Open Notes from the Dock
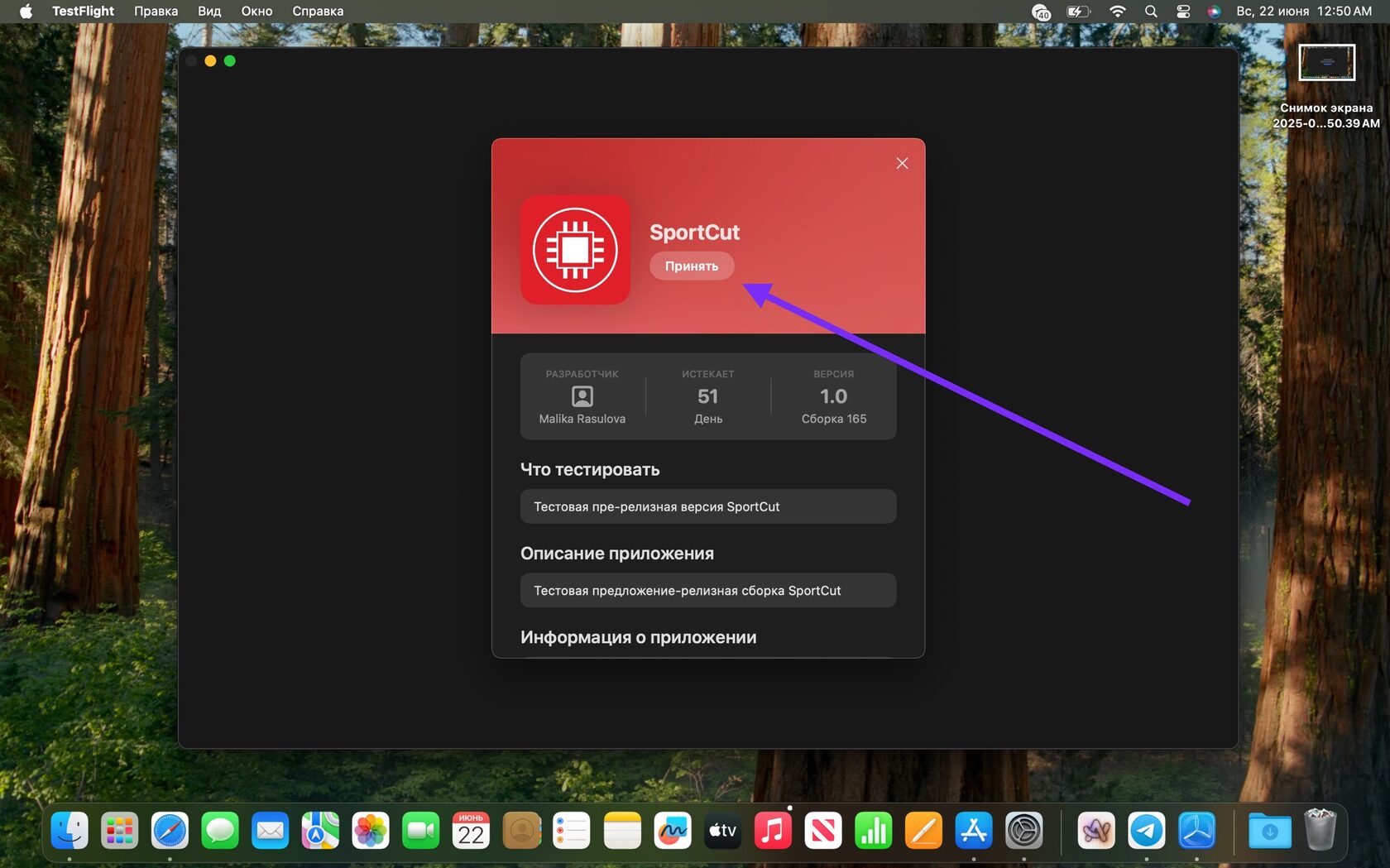This screenshot has width=1390, height=868. pos(622,830)
